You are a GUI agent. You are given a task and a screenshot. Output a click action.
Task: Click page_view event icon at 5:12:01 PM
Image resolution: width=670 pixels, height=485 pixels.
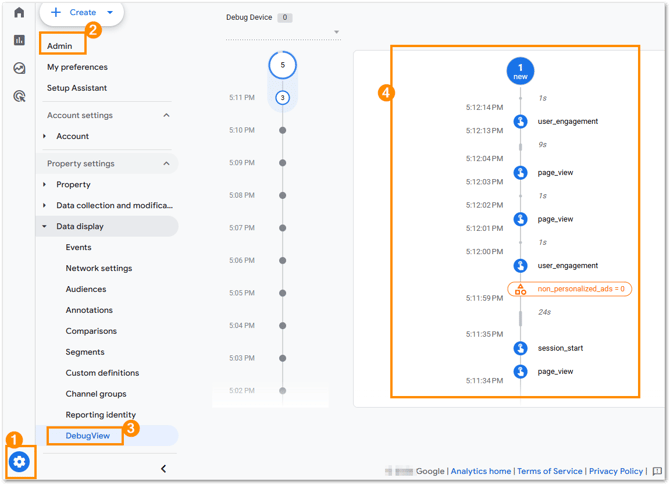pos(520,219)
